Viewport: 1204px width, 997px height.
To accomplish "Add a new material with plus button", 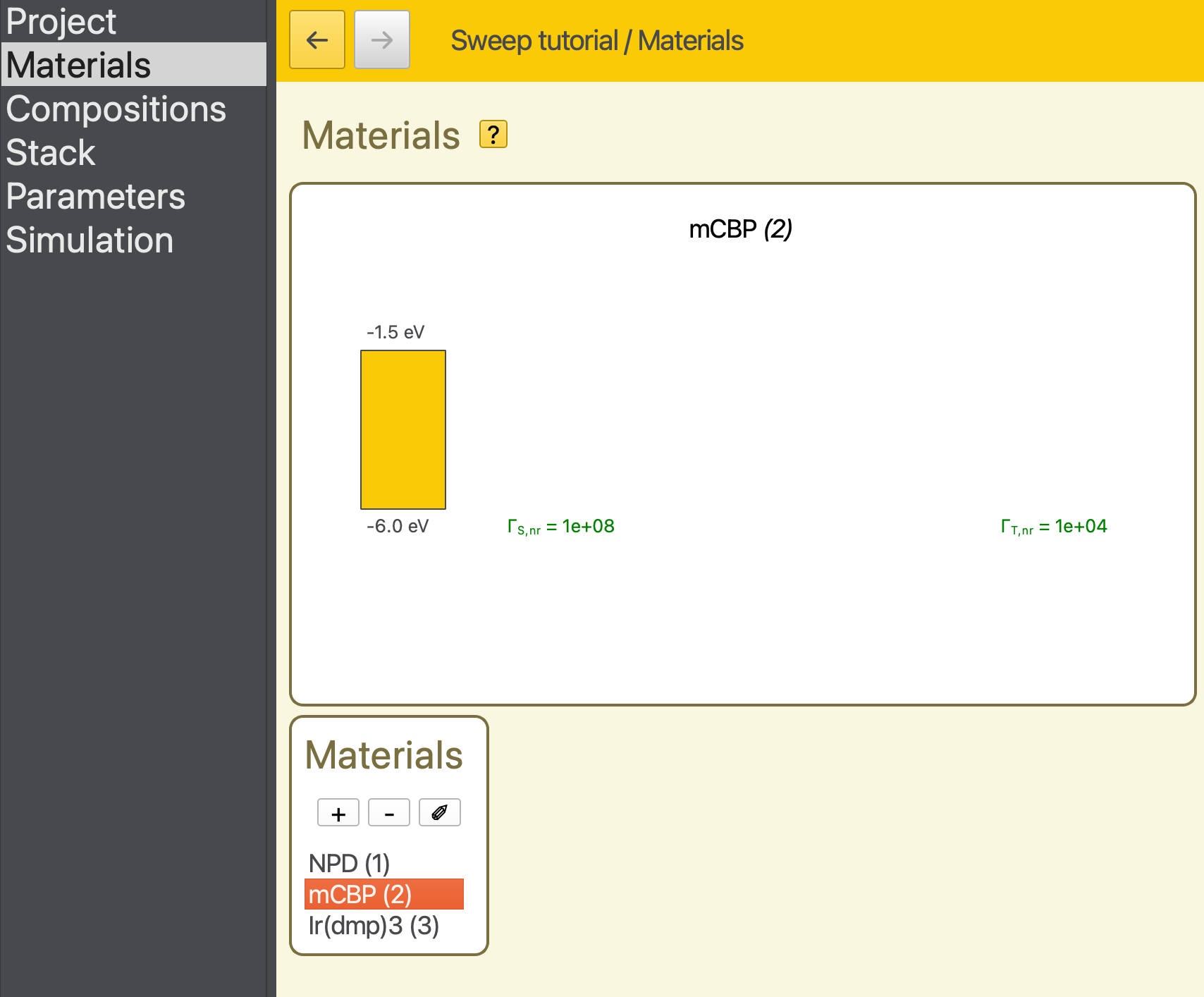I will click(x=338, y=813).
